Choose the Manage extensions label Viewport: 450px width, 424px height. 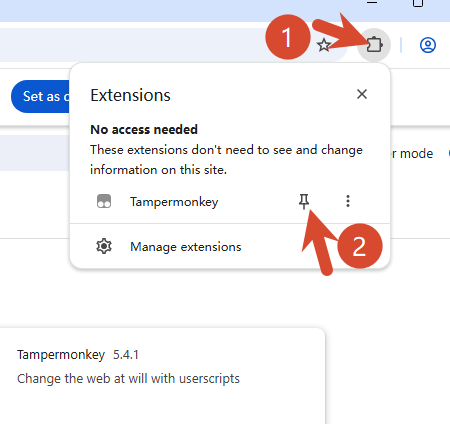click(186, 247)
